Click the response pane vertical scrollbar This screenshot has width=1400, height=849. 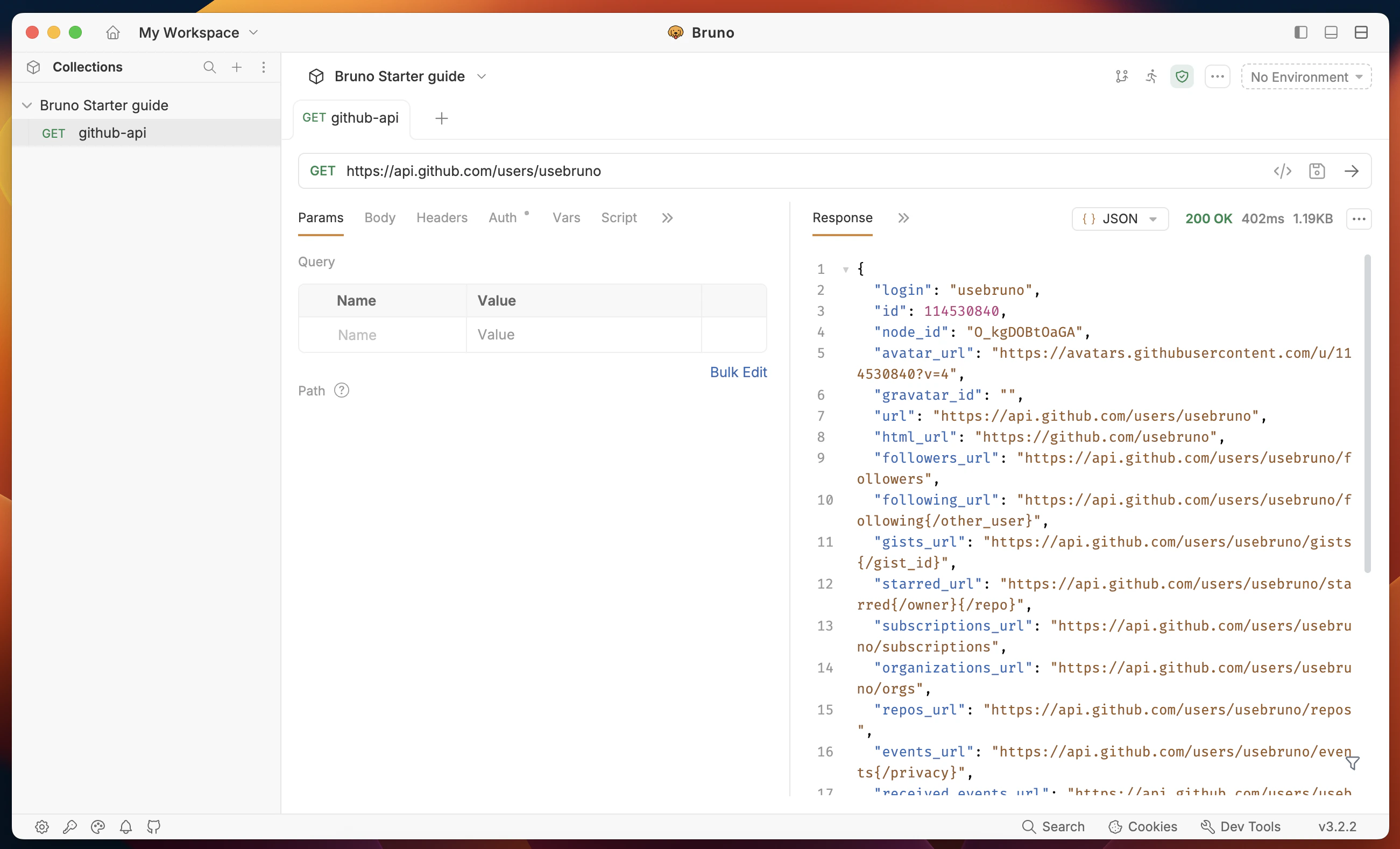1367,414
